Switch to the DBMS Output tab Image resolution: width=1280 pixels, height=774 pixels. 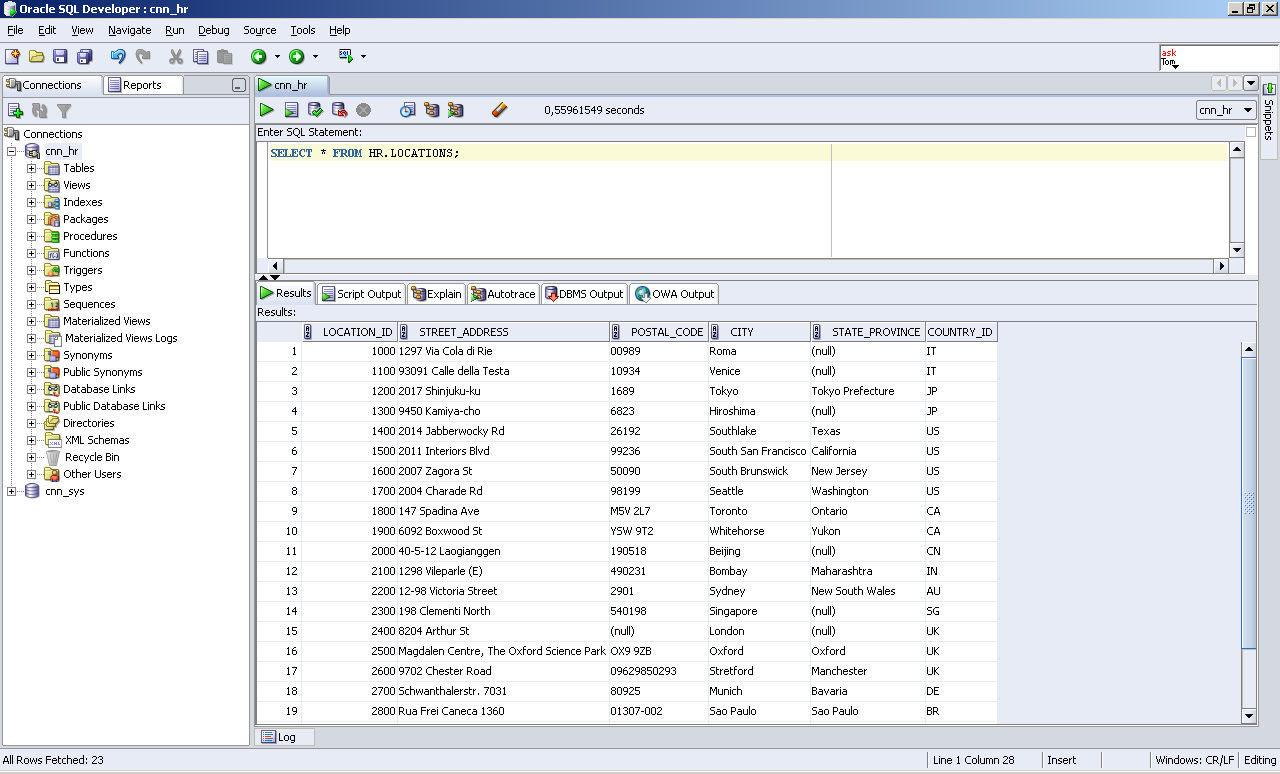point(584,294)
